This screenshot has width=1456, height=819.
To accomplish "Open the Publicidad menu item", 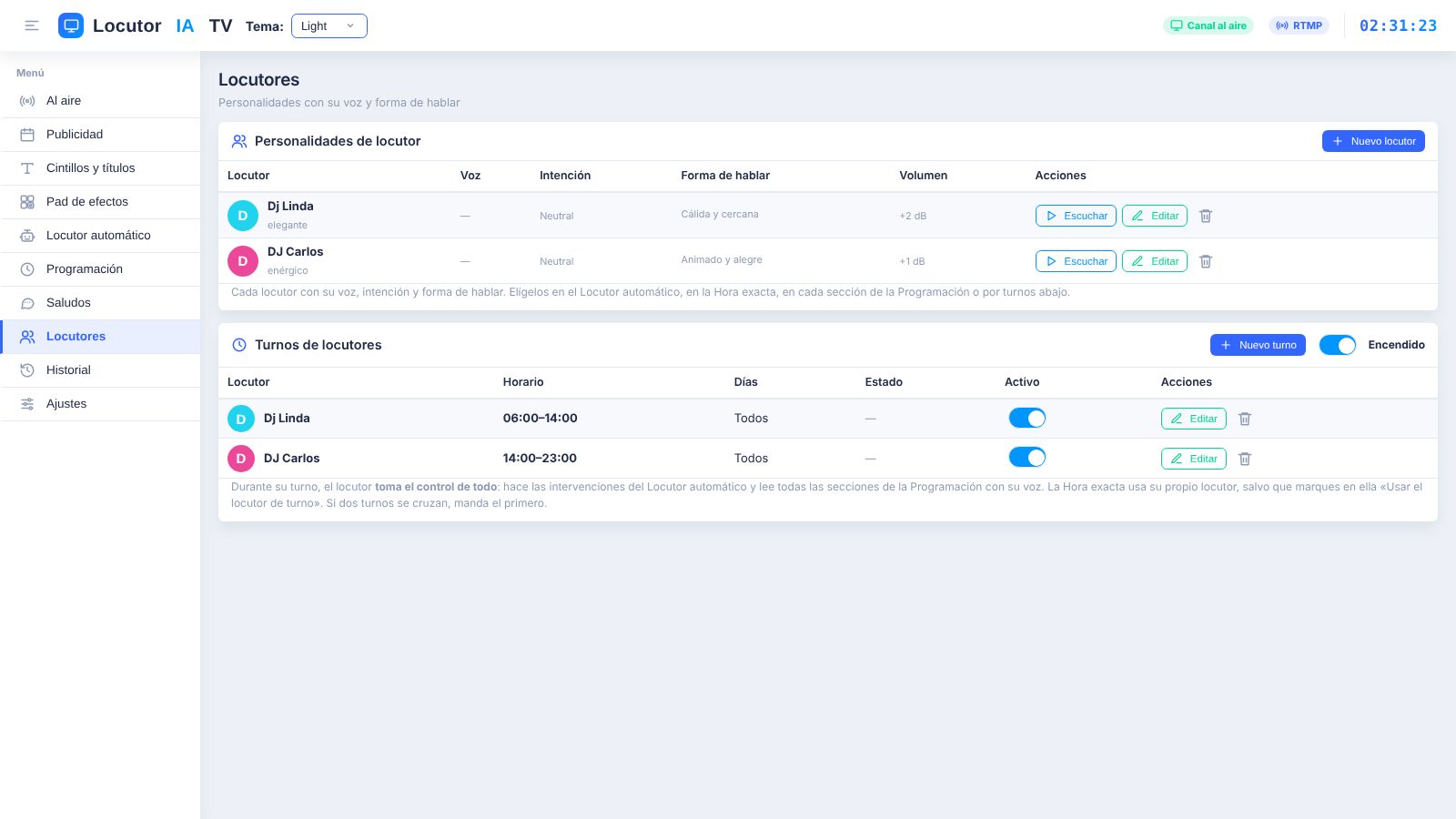I will (x=100, y=135).
